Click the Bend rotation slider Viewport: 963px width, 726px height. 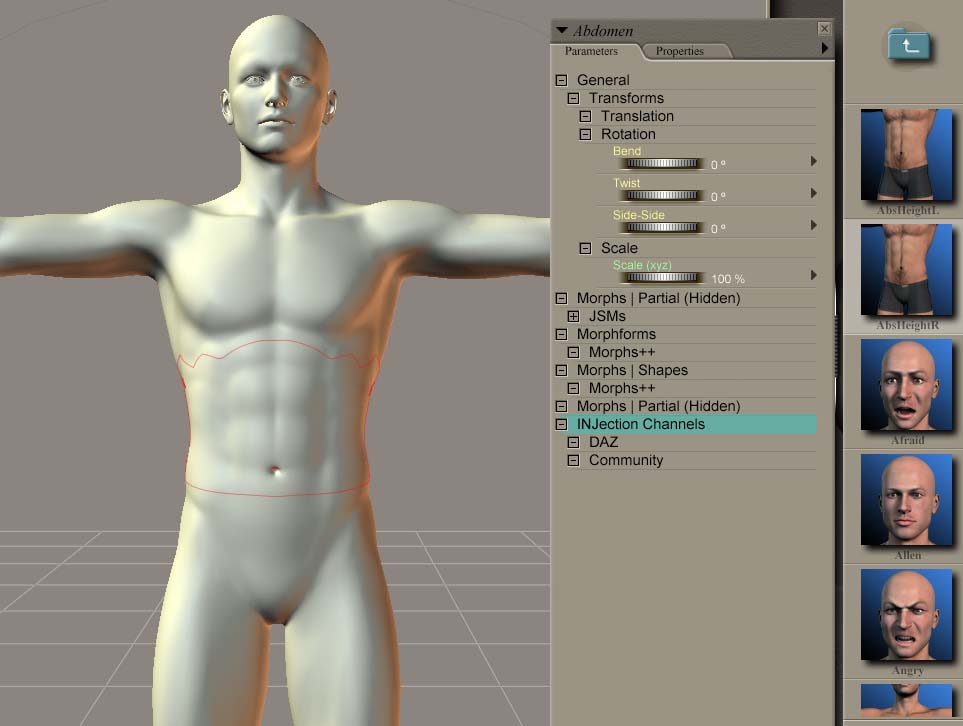coord(661,163)
